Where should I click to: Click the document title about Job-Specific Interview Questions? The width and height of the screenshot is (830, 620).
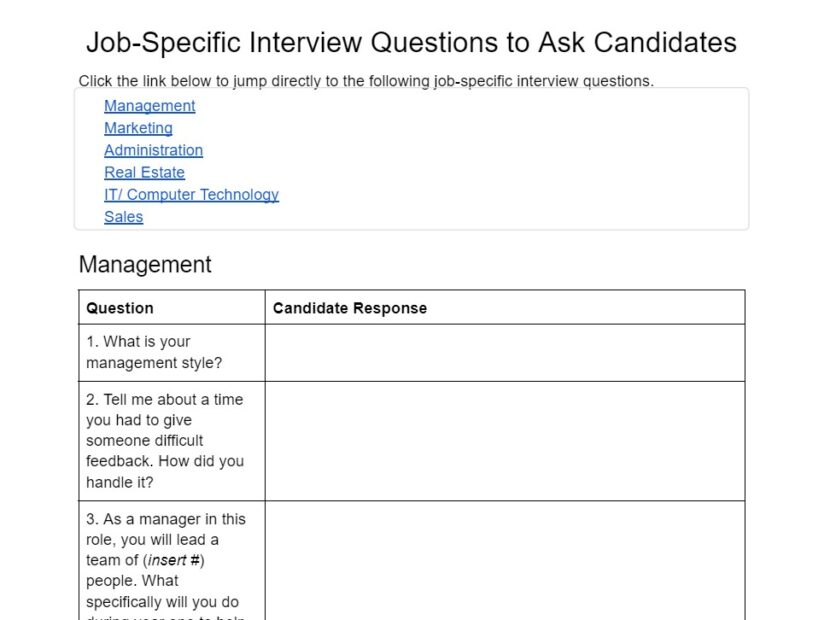411,42
